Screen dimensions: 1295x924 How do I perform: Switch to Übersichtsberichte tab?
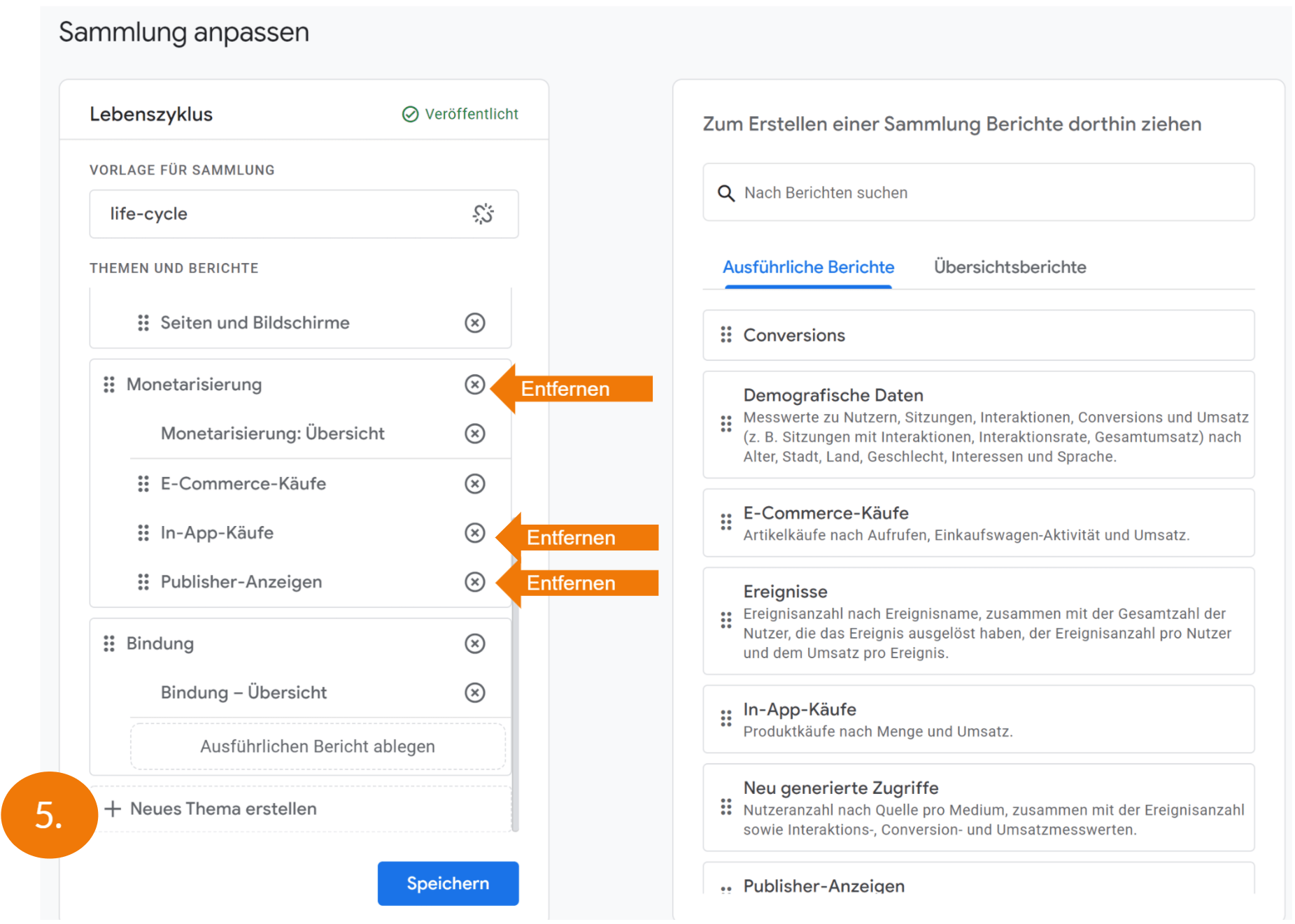1010,267
